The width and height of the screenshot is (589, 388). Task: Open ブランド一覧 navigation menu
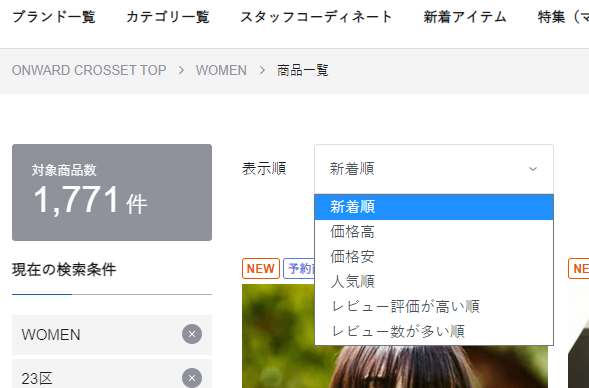point(54,17)
